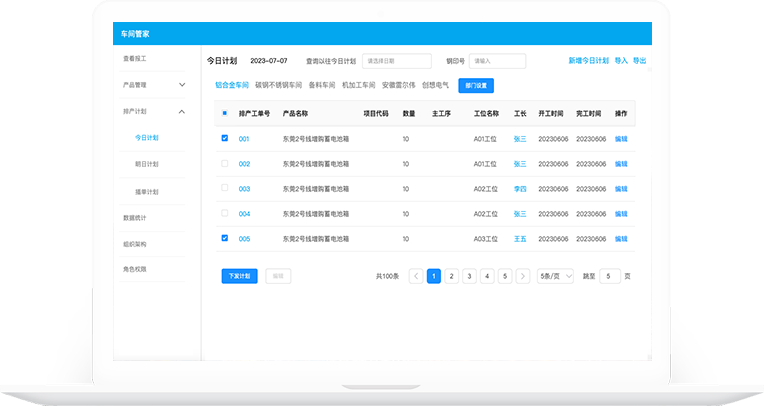This screenshot has width=764, height=406.
Task: Check the checkbox for work order 002
Action: point(224,163)
